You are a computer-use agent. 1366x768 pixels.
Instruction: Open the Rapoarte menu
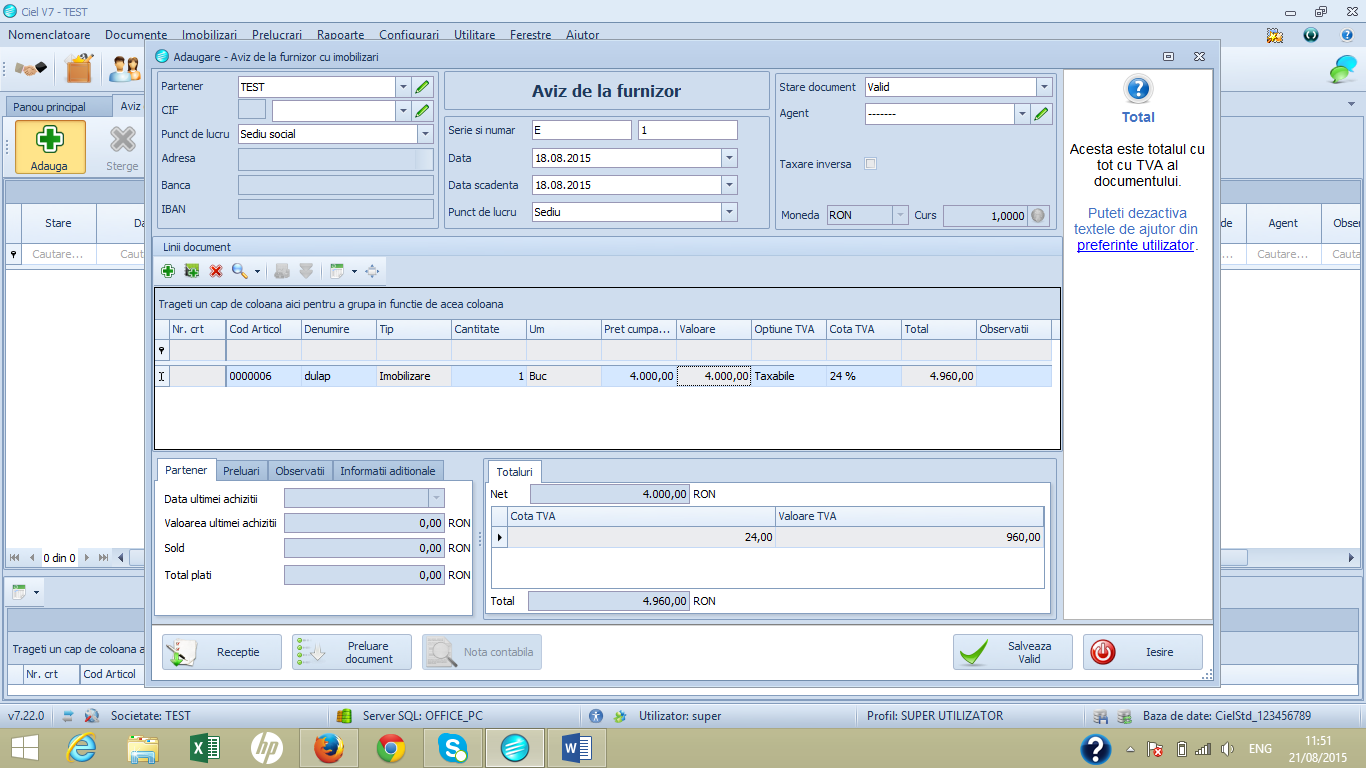341,35
